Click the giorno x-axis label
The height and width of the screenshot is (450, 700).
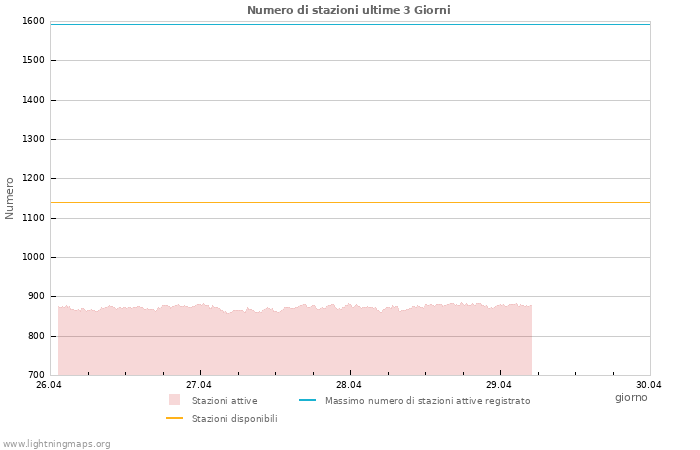pyautogui.click(x=631, y=397)
